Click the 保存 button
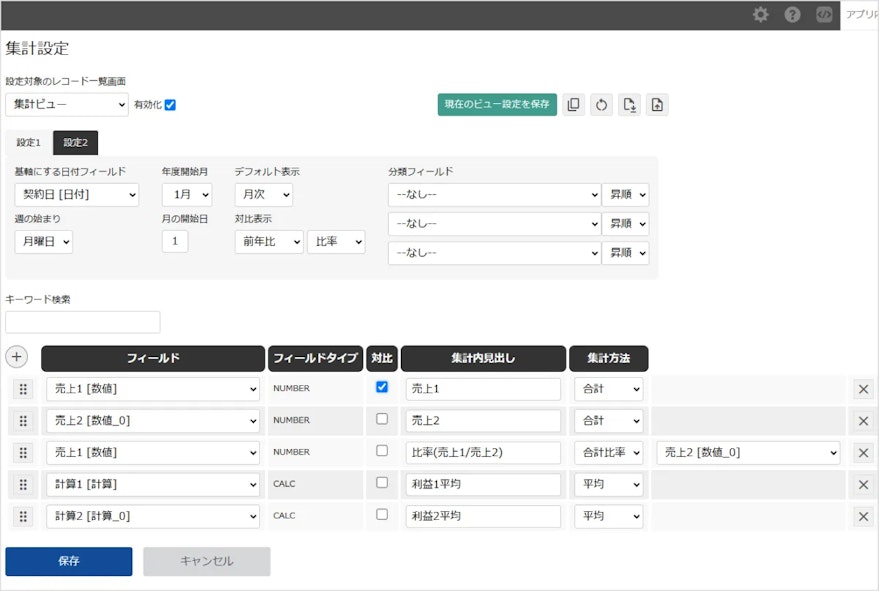 click(68, 561)
